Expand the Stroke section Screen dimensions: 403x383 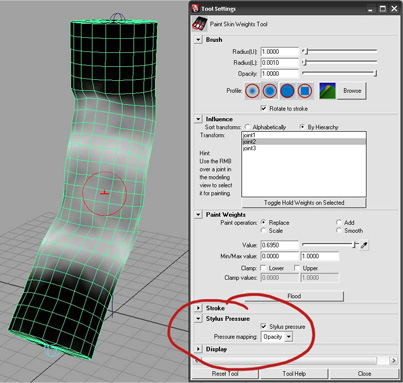[x=198, y=308]
